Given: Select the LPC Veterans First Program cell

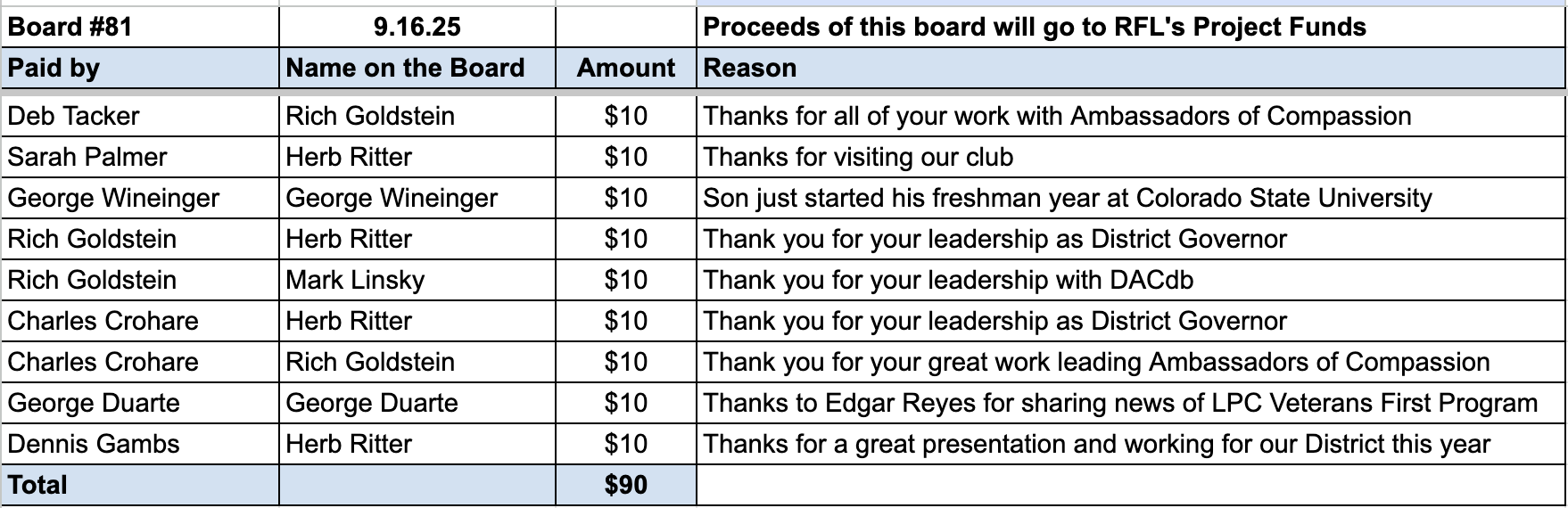Looking at the screenshot, I should pos(1131,403).
